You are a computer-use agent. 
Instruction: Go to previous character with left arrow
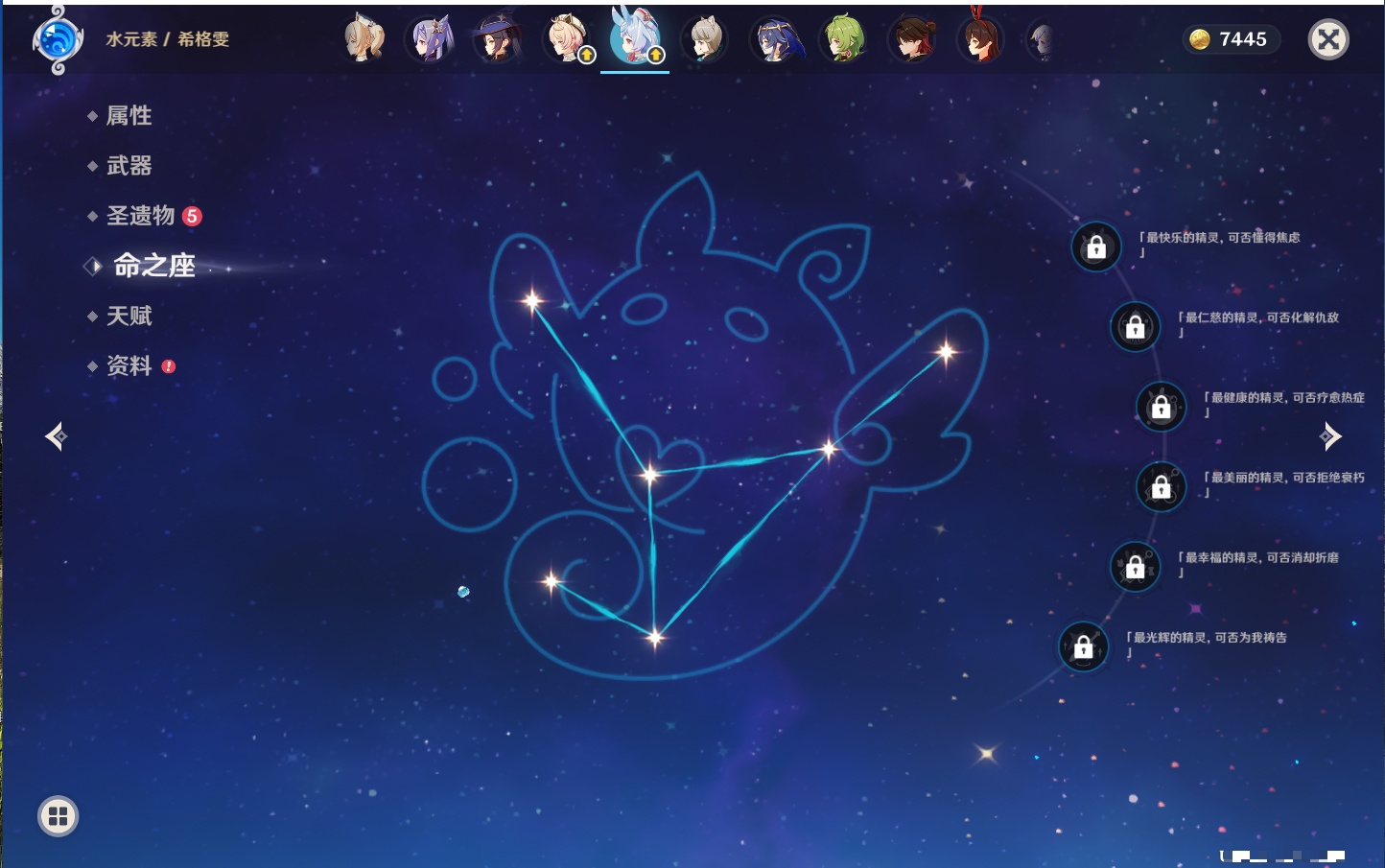point(56,436)
